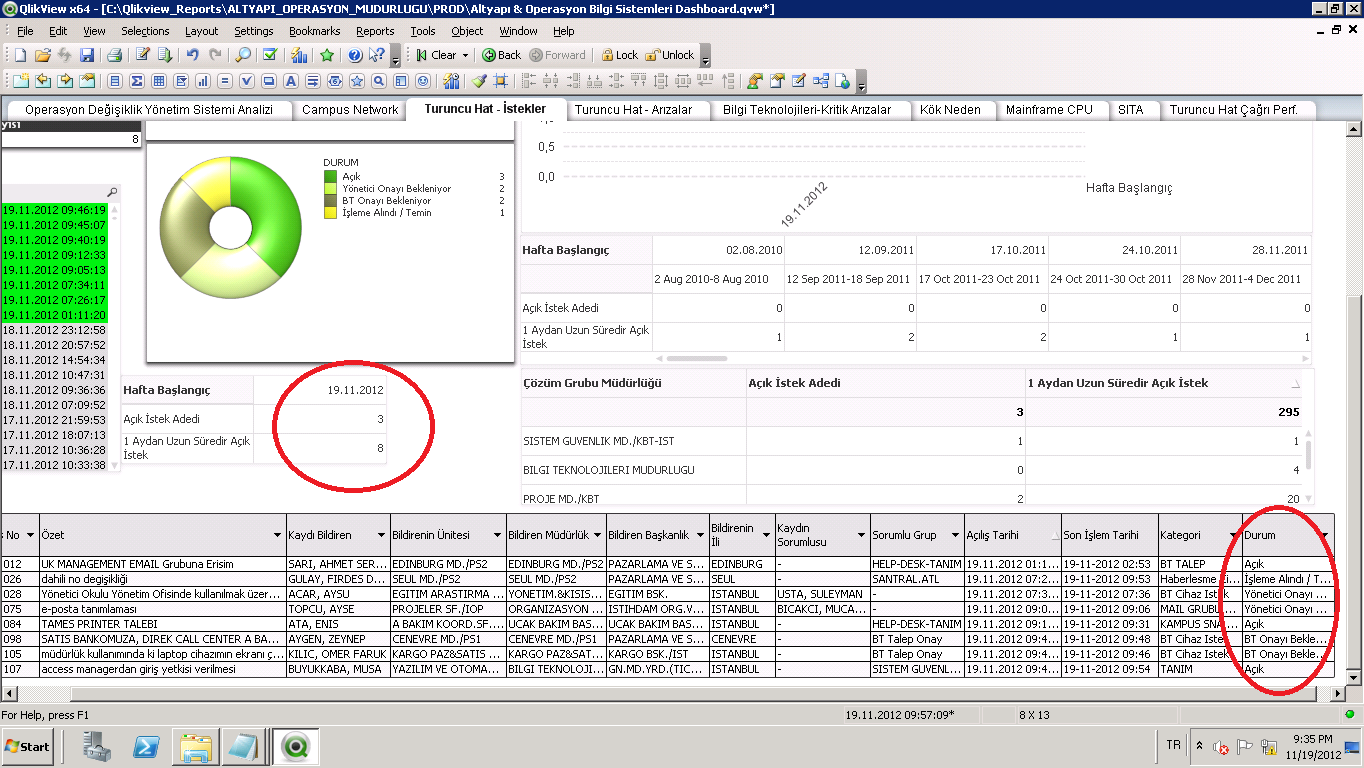
Task: Open the magnifier Search tool in the toolbar
Action: point(243,55)
